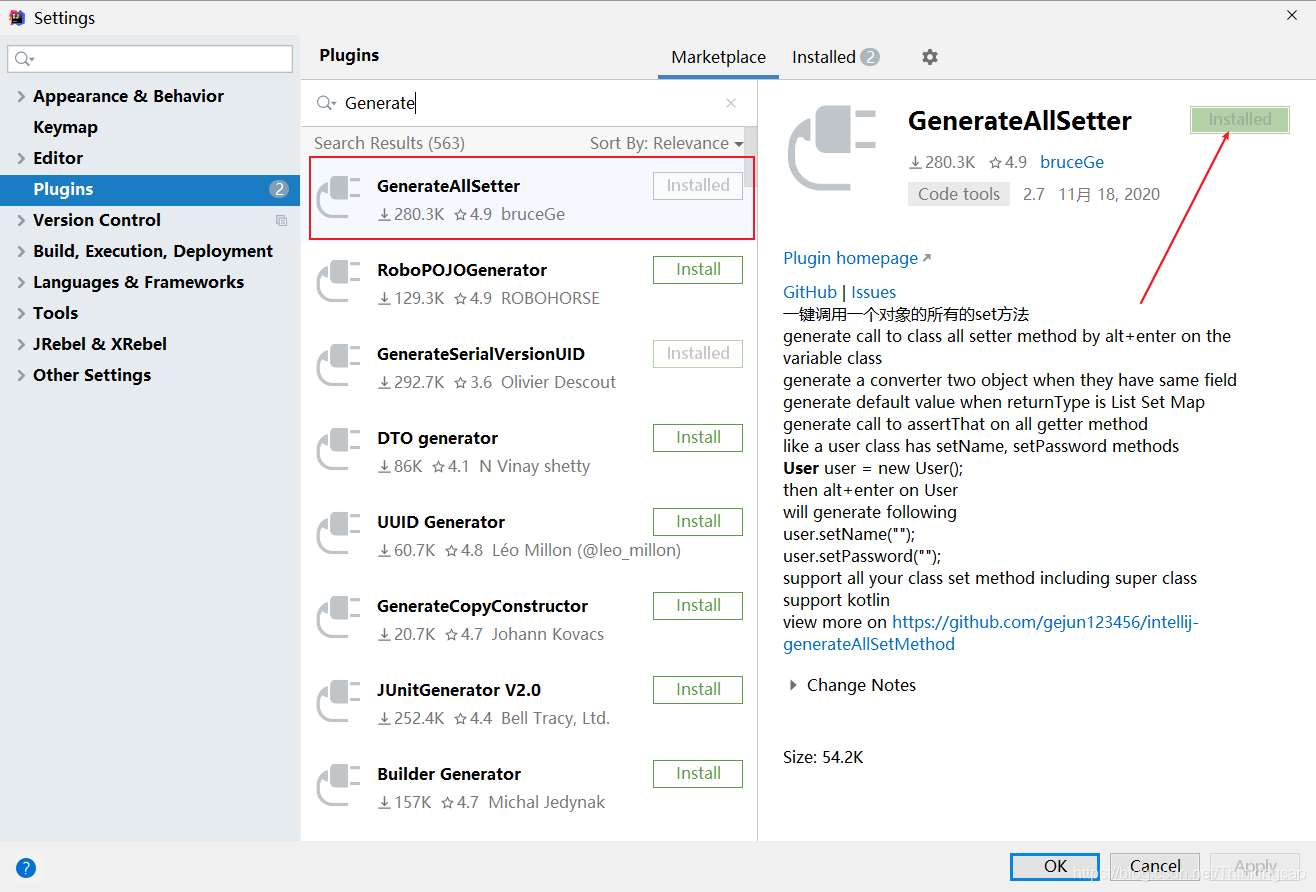Install the RoboPOJOGenerator plugin

coord(698,270)
